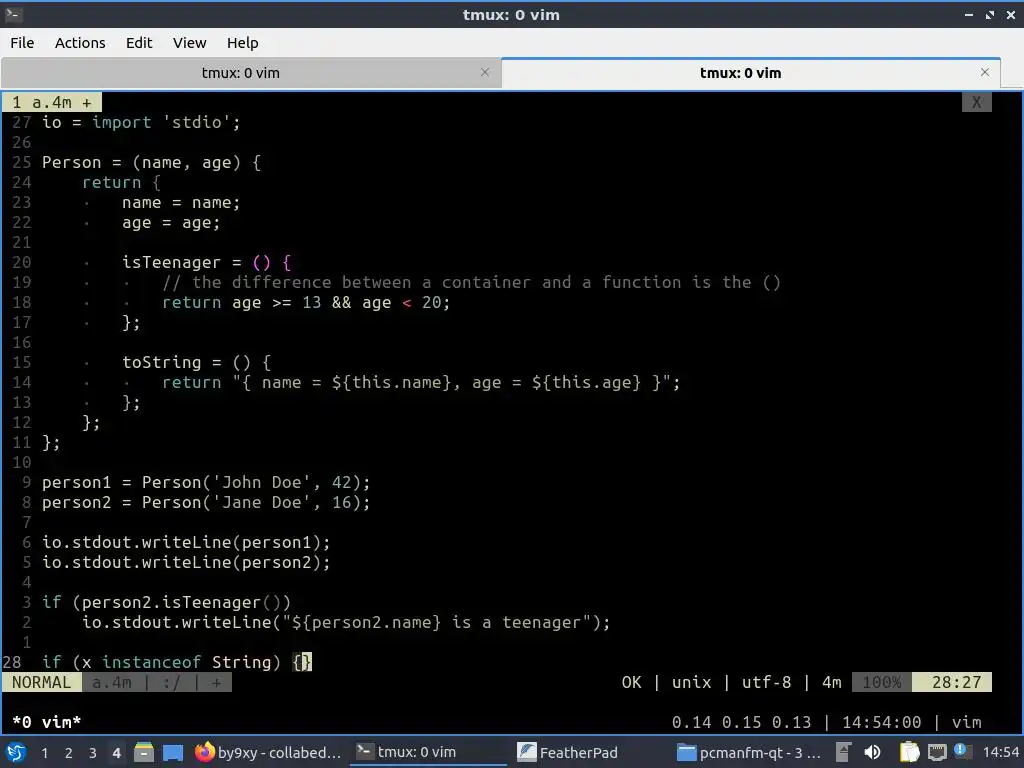
Task: Select the second, active tmux: 0 vim tab
Action: [740, 73]
